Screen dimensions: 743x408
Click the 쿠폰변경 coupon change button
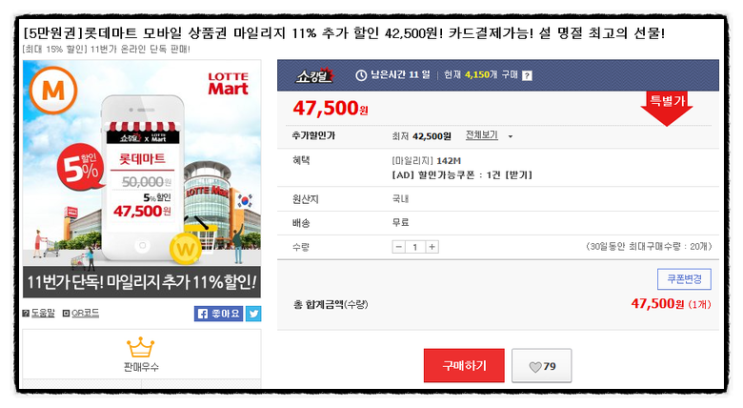pos(684,279)
